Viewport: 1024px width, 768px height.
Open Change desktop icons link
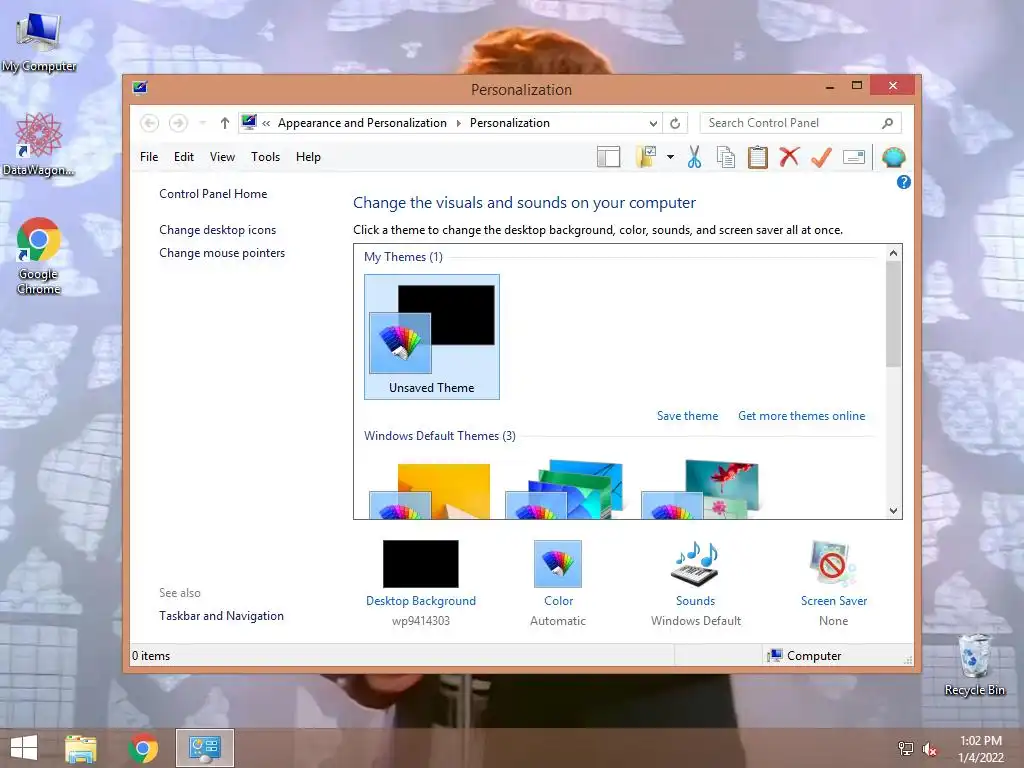click(217, 230)
